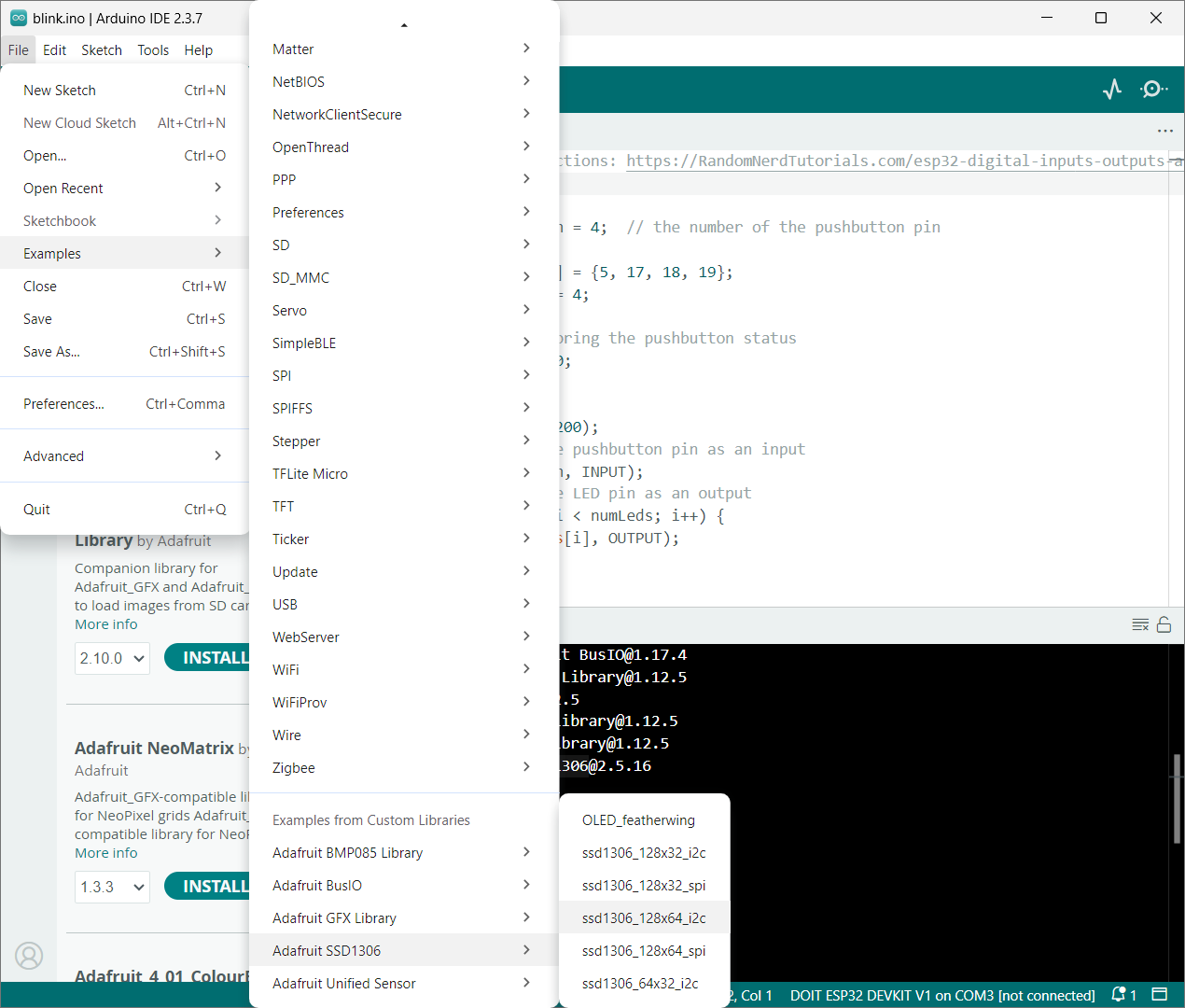Expand the Servo examples
The height and width of the screenshot is (1008, 1185).
pos(404,311)
